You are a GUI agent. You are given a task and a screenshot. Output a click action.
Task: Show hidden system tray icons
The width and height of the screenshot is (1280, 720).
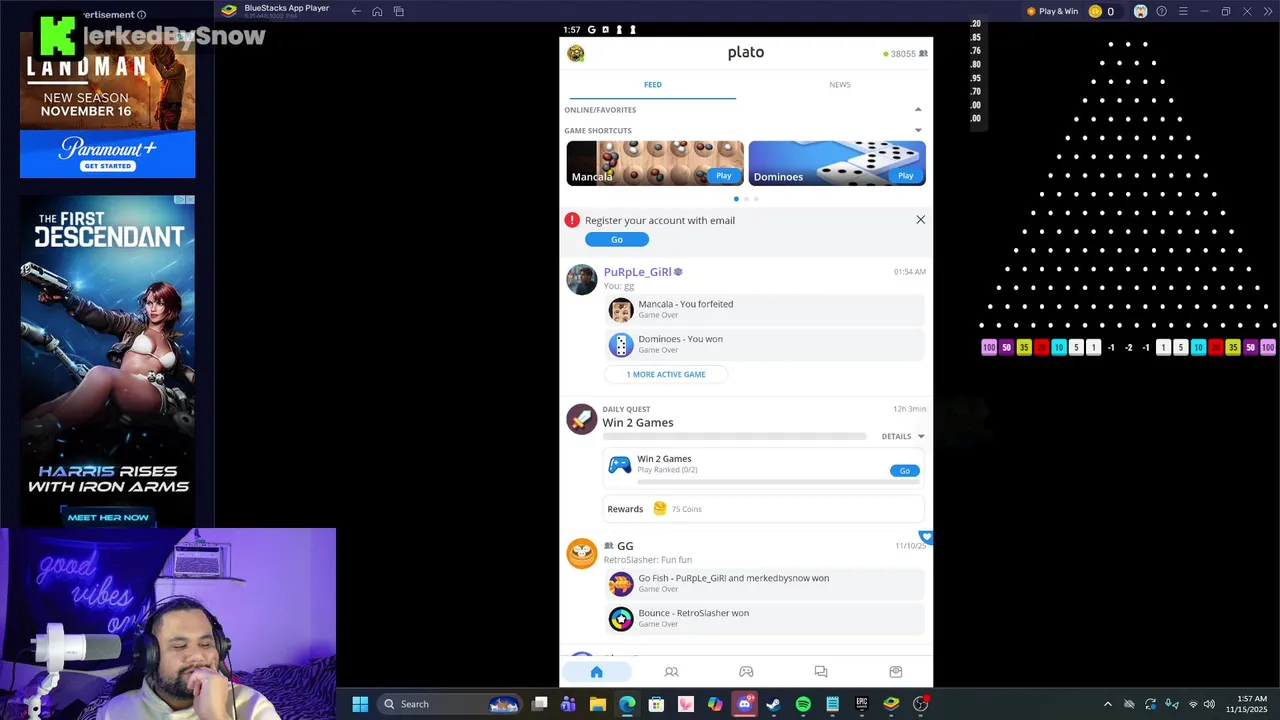tap(1107, 704)
